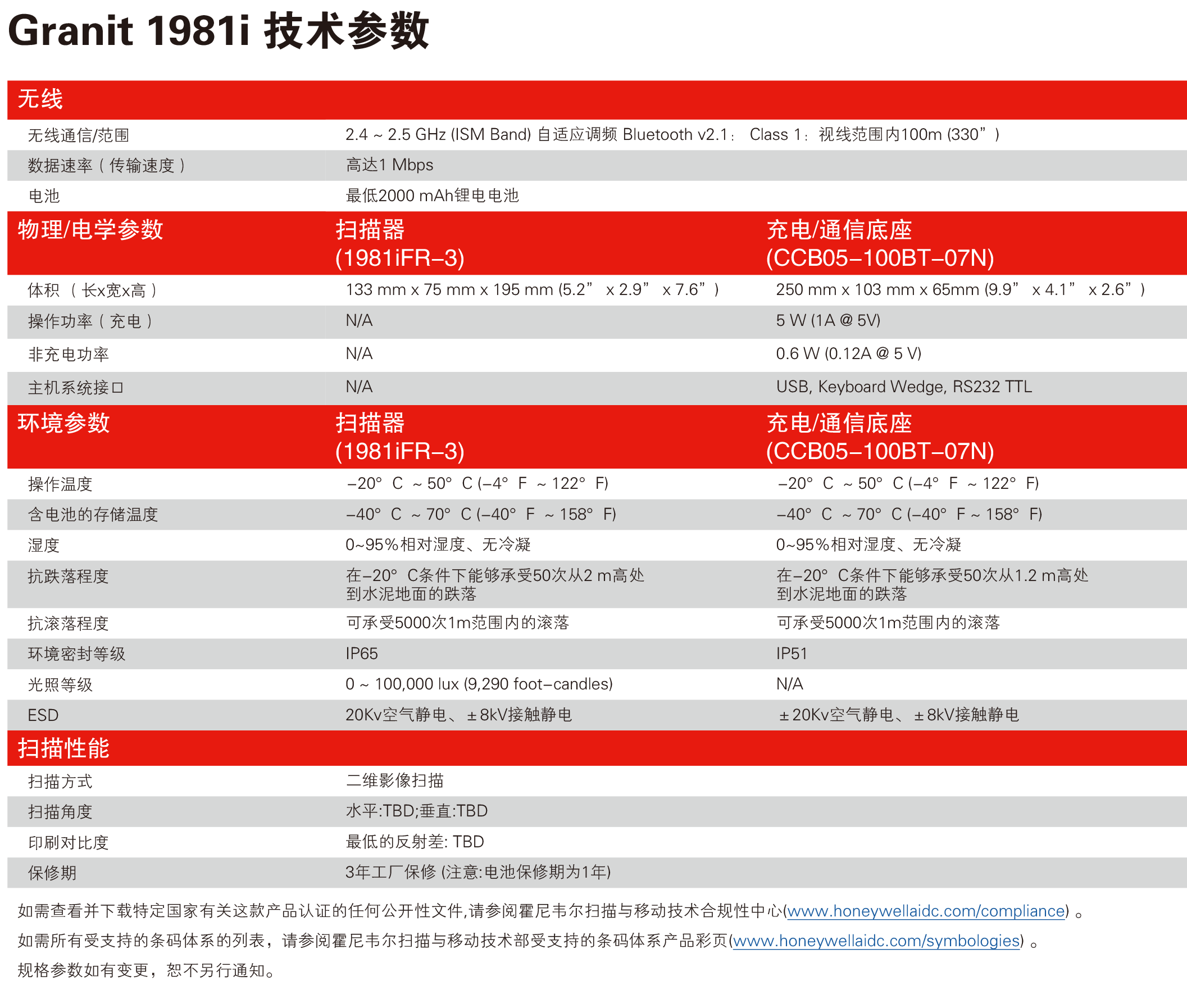Click the '电池' row label
This screenshot has height=1008, width=1187.
pyautogui.click(x=44, y=196)
